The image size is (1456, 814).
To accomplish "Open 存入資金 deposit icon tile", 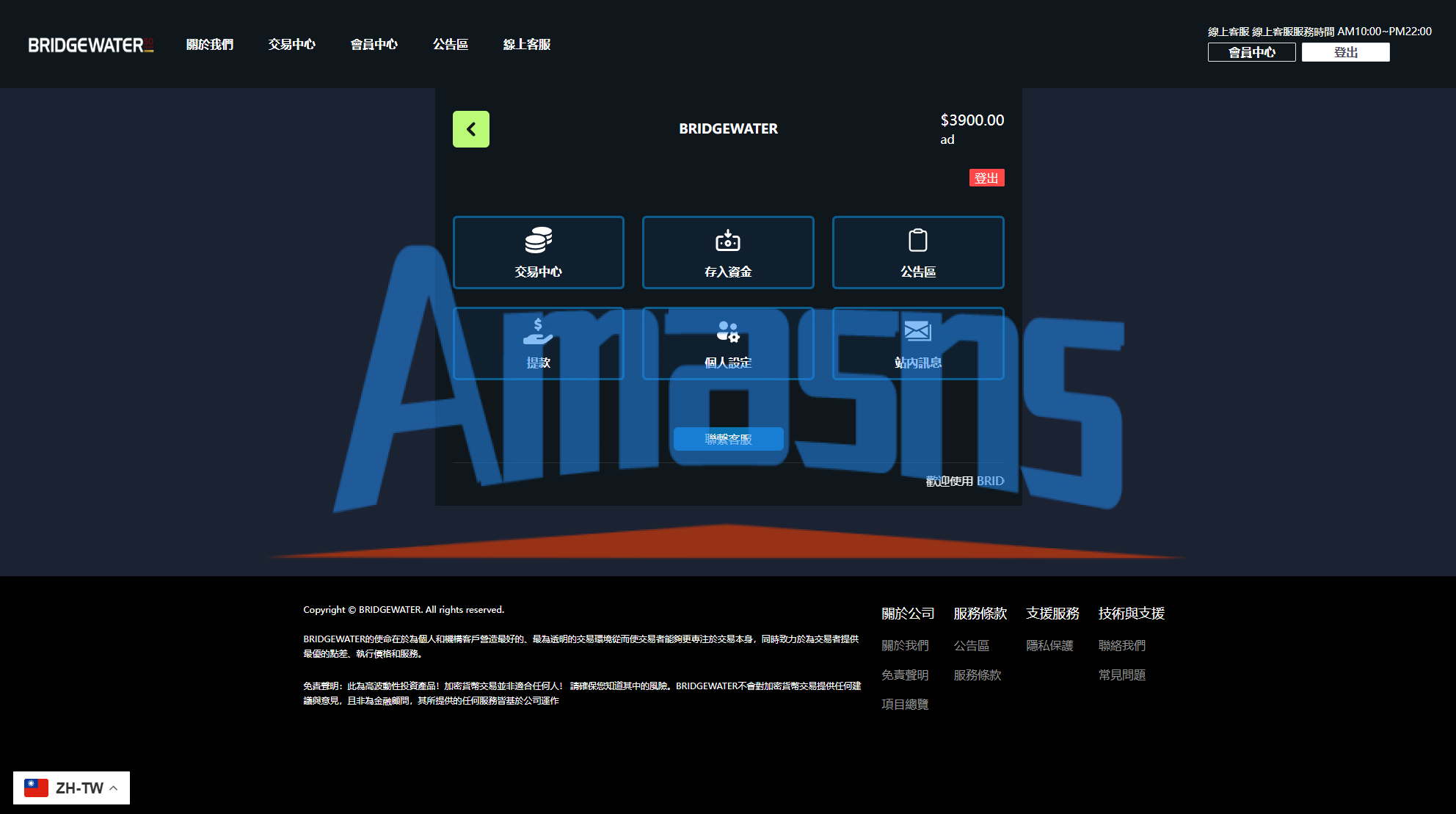I will point(727,252).
